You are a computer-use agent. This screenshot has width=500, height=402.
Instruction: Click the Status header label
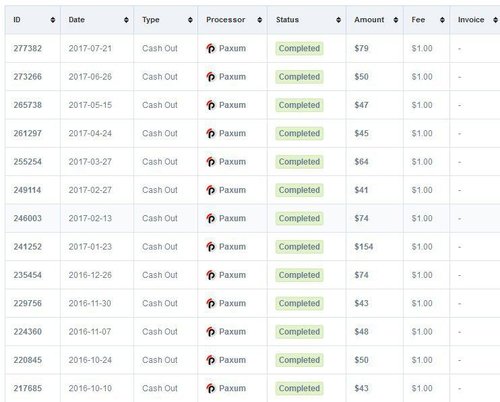point(287,20)
